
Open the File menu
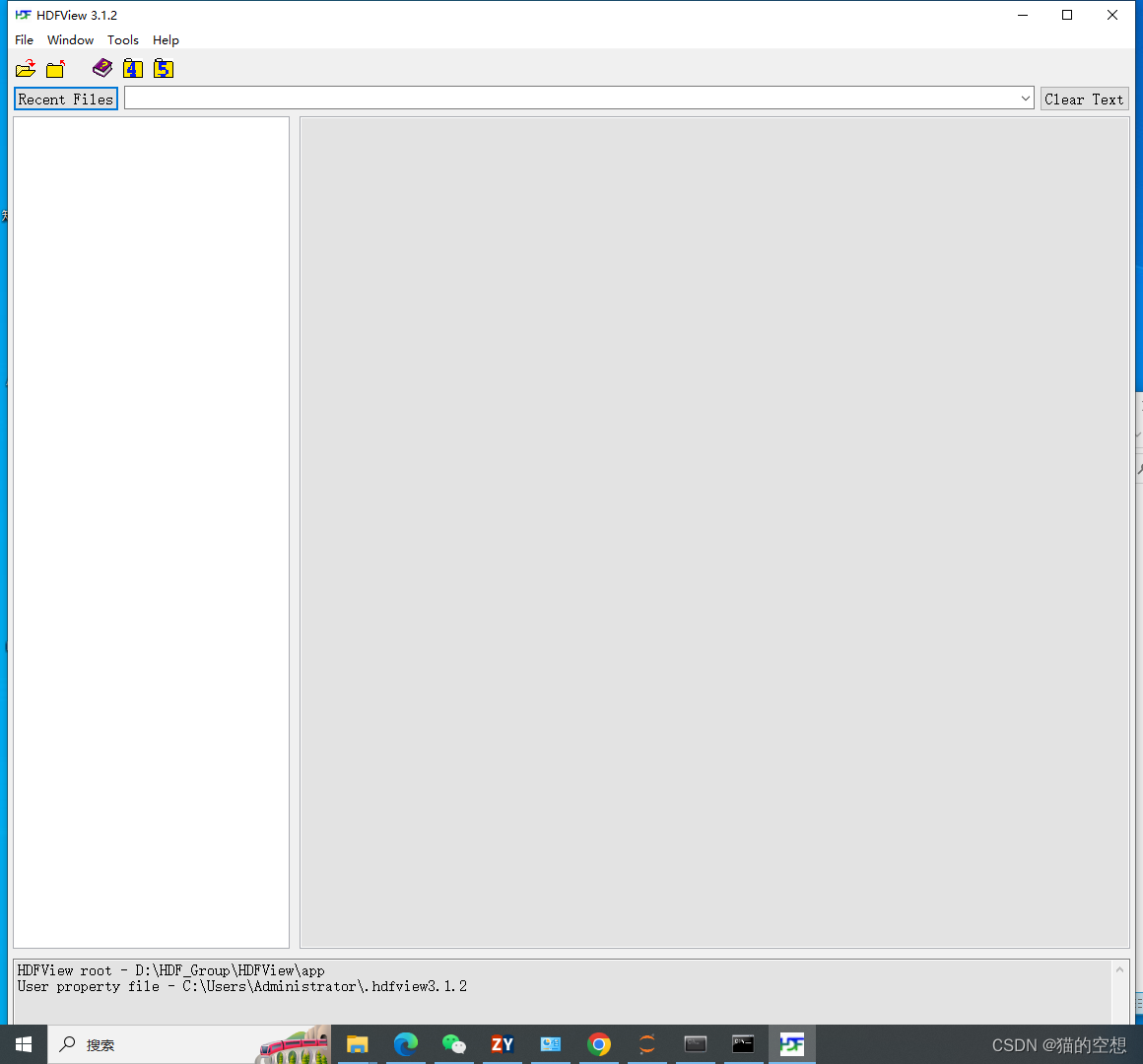pos(24,40)
